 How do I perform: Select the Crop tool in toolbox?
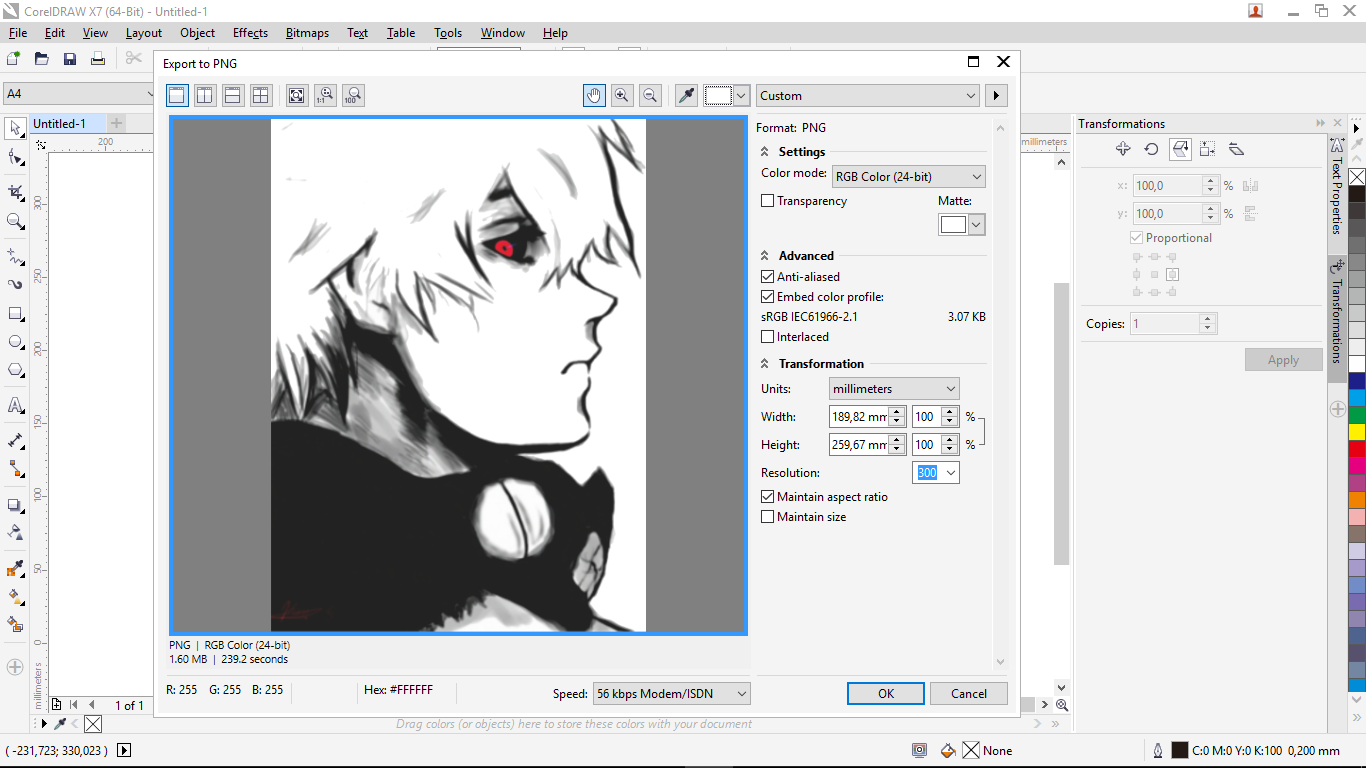tap(15, 192)
